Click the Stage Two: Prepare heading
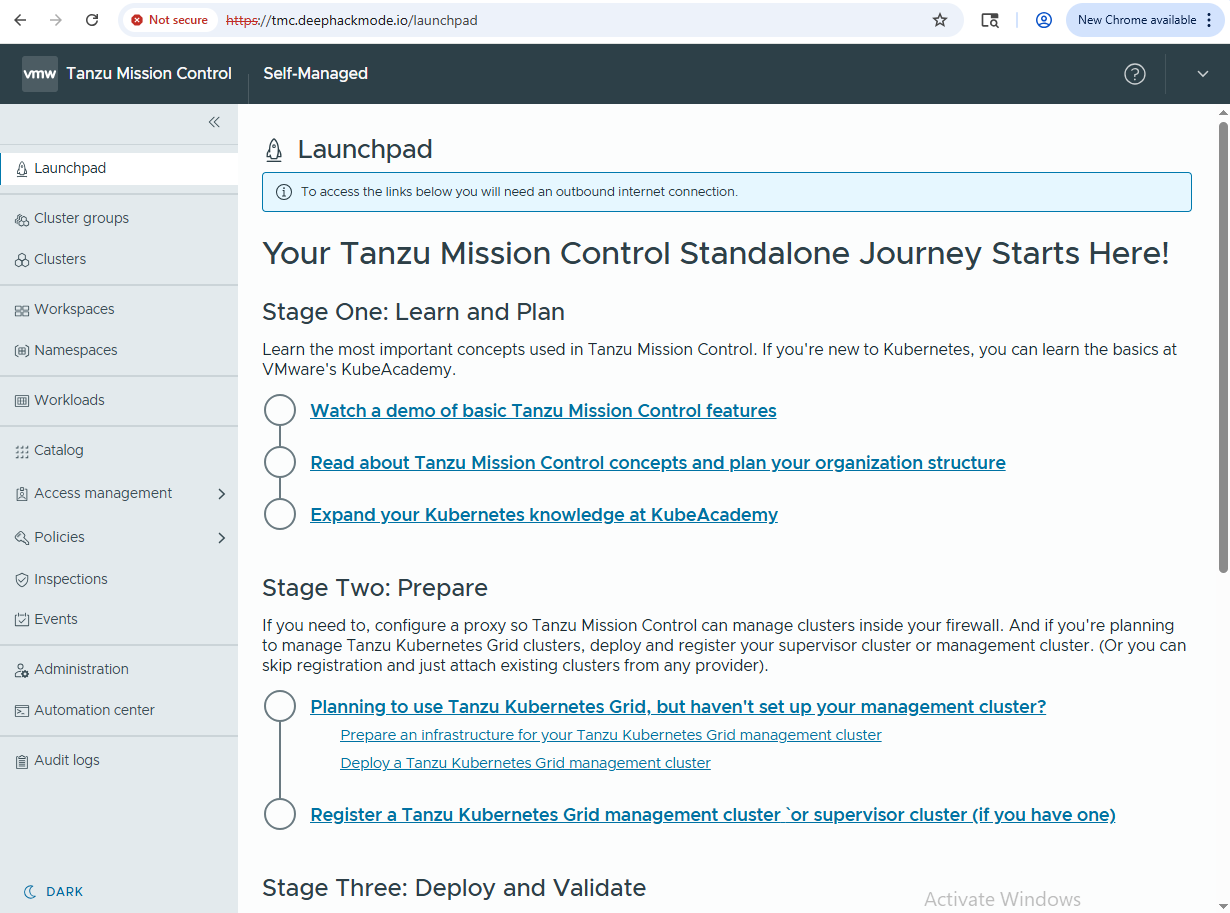1230x913 pixels. click(375, 587)
